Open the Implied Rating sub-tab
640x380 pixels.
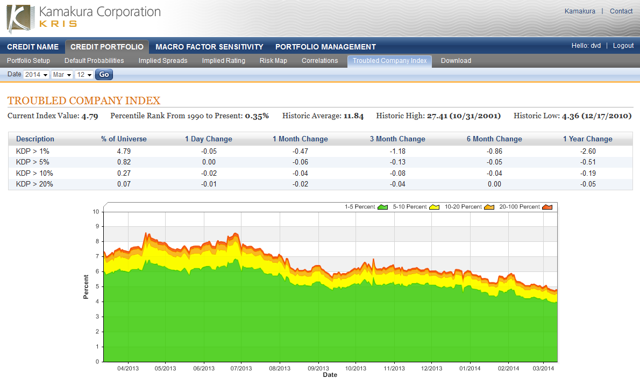pyautogui.click(x=223, y=60)
